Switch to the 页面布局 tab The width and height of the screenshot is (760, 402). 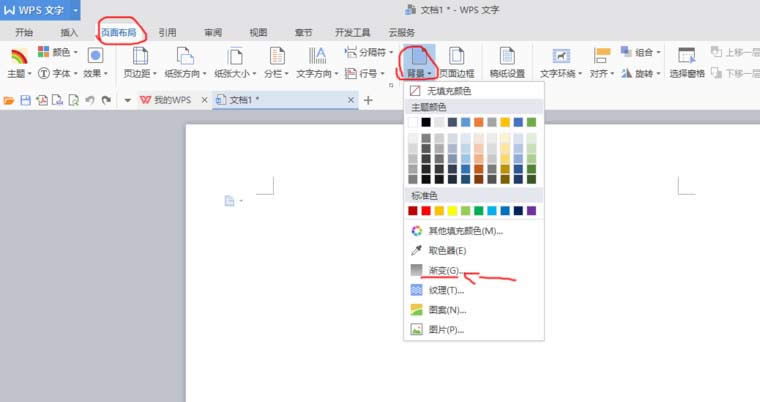pyautogui.click(x=118, y=32)
